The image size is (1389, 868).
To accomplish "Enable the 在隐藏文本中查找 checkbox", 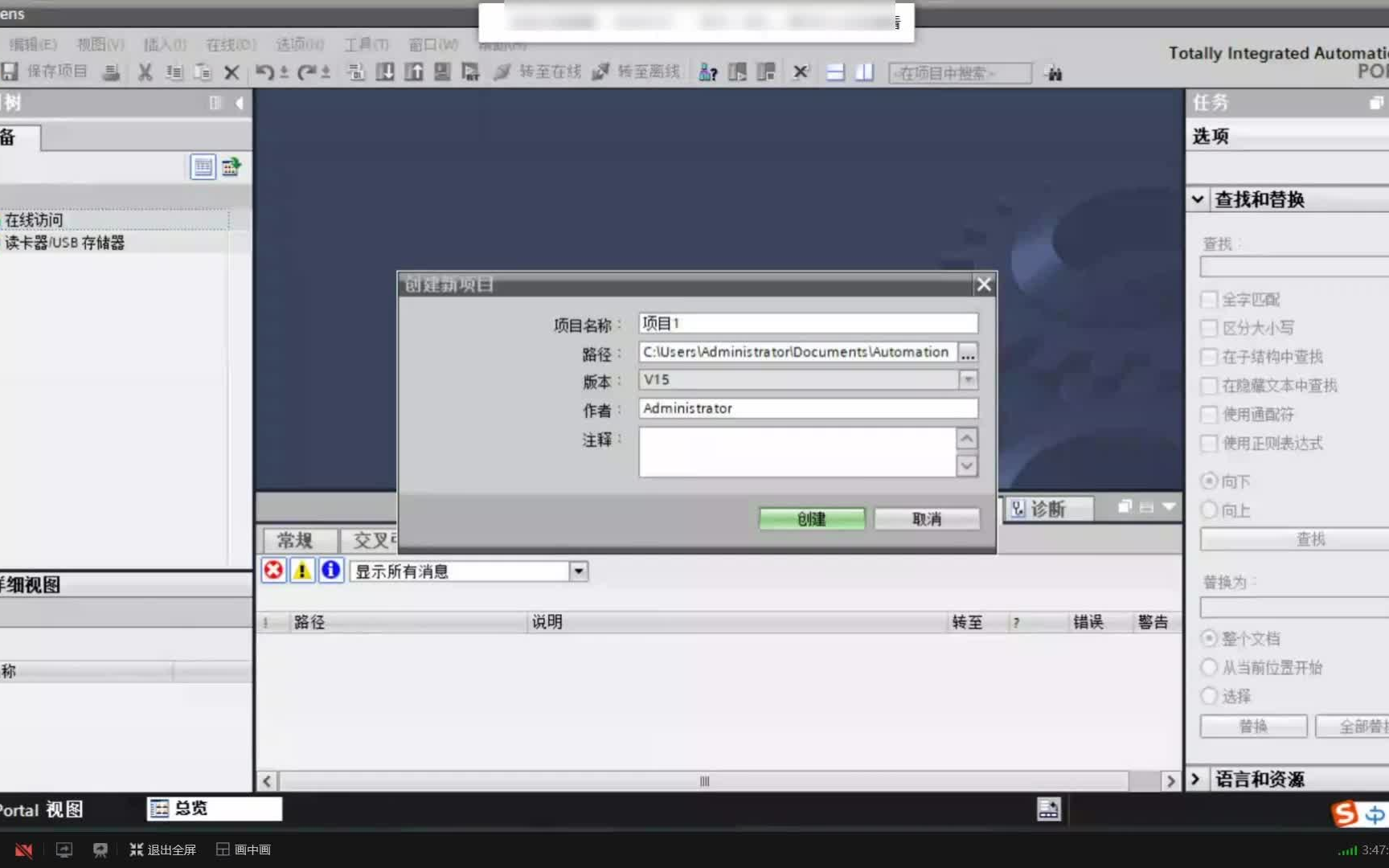I will pyautogui.click(x=1208, y=386).
